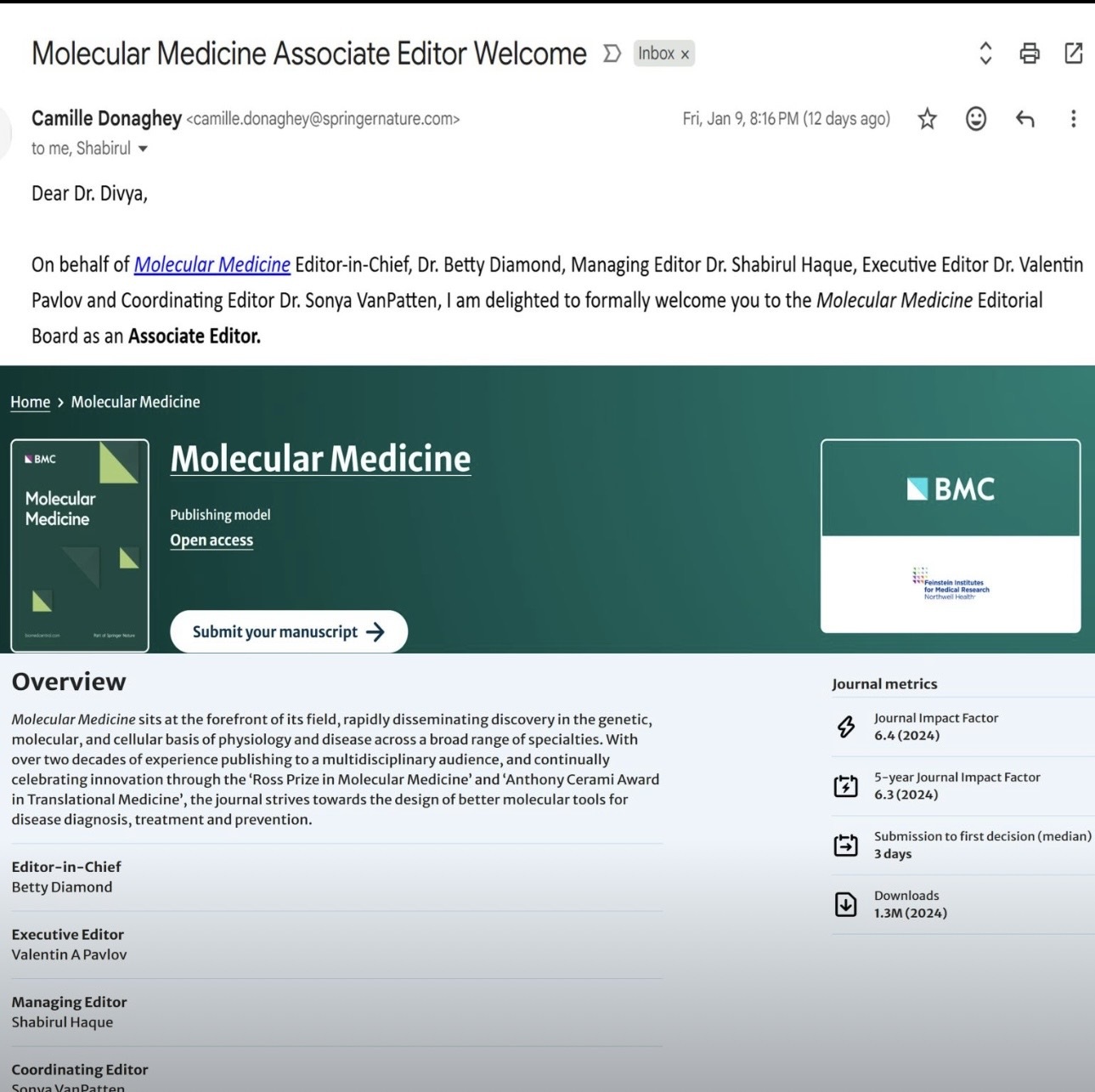
Task: Reply using the arrow icon
Action: point(1025,119)
